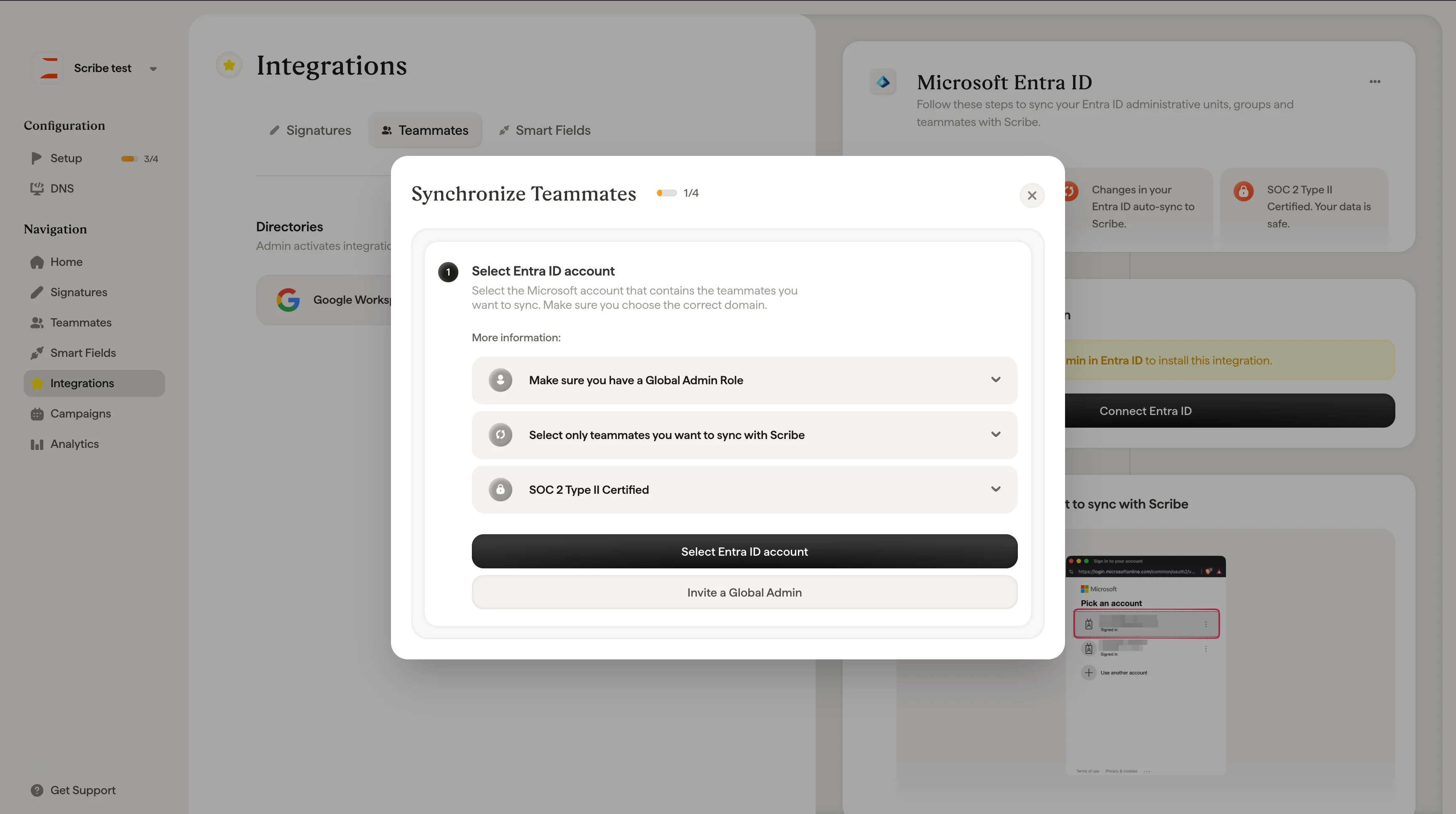
Task: Click the step 1 number badge
Action: 448,272
